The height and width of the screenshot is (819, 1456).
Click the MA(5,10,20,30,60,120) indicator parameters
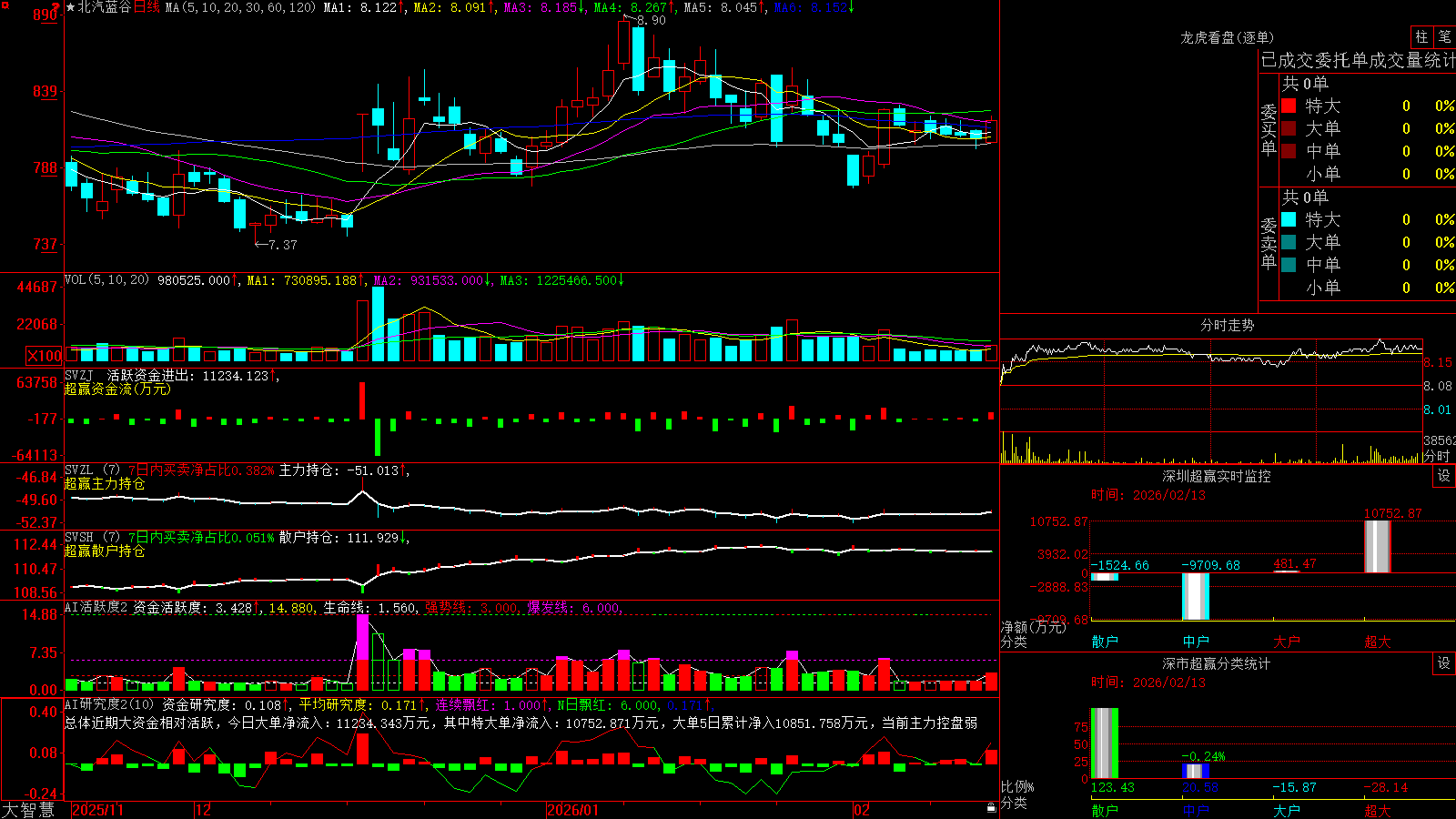240,7
